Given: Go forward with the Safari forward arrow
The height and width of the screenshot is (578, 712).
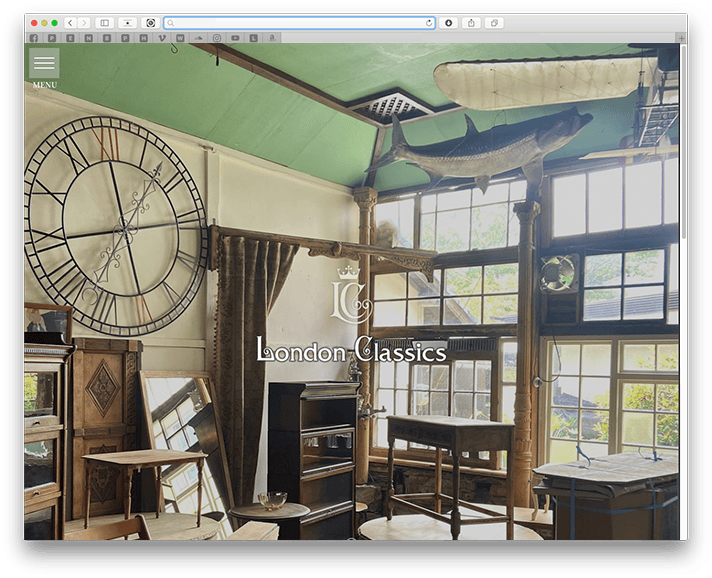Looking at the screenshot, I should click(84, 23).
